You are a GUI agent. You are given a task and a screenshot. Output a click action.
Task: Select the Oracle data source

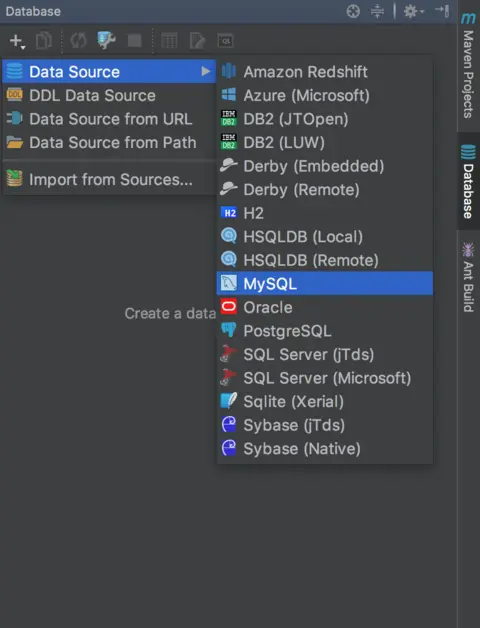[325, 307]
